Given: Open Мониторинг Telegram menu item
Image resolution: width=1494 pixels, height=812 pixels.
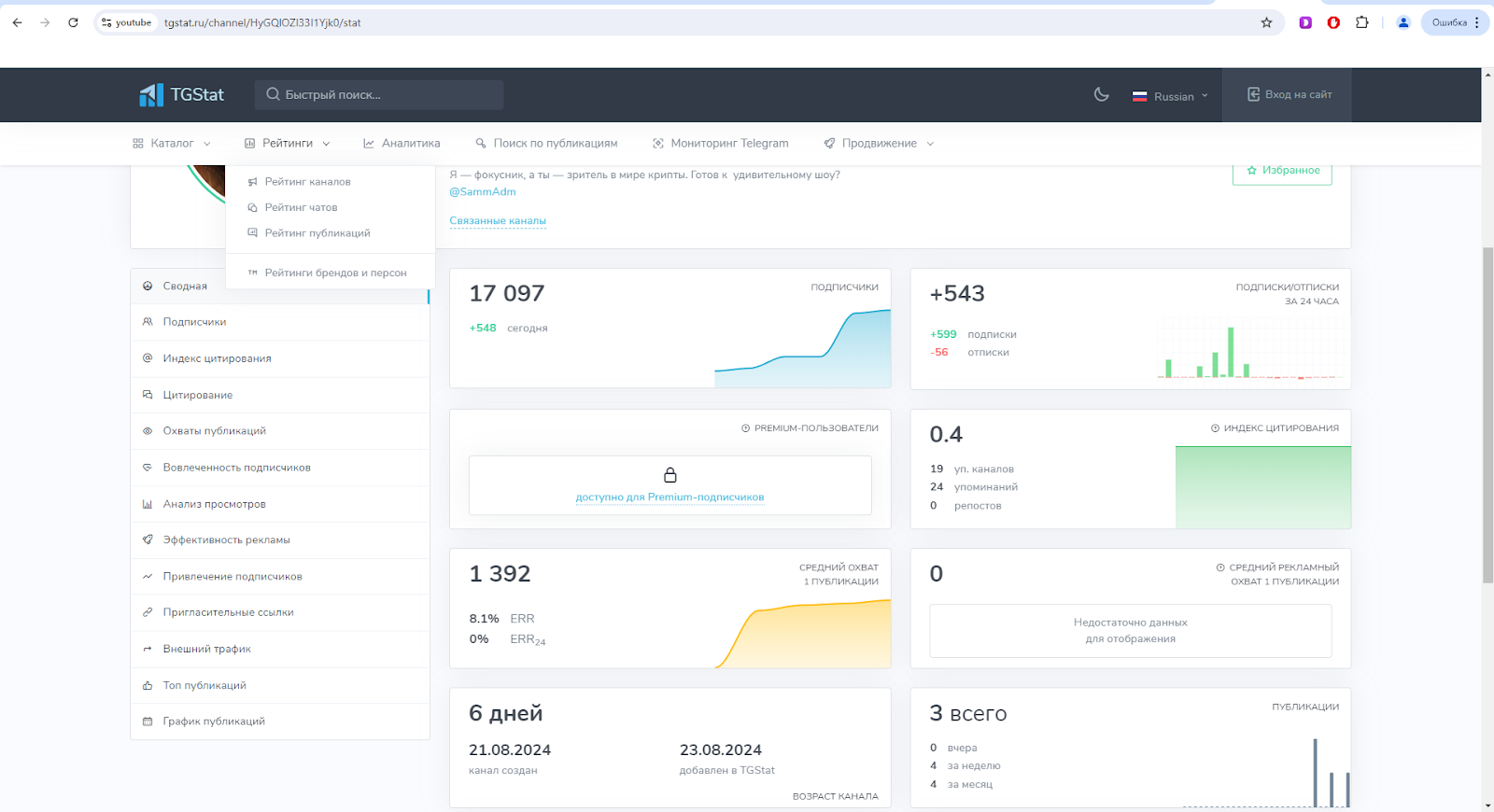Looking at the screenshot, I should click(720, 143).
